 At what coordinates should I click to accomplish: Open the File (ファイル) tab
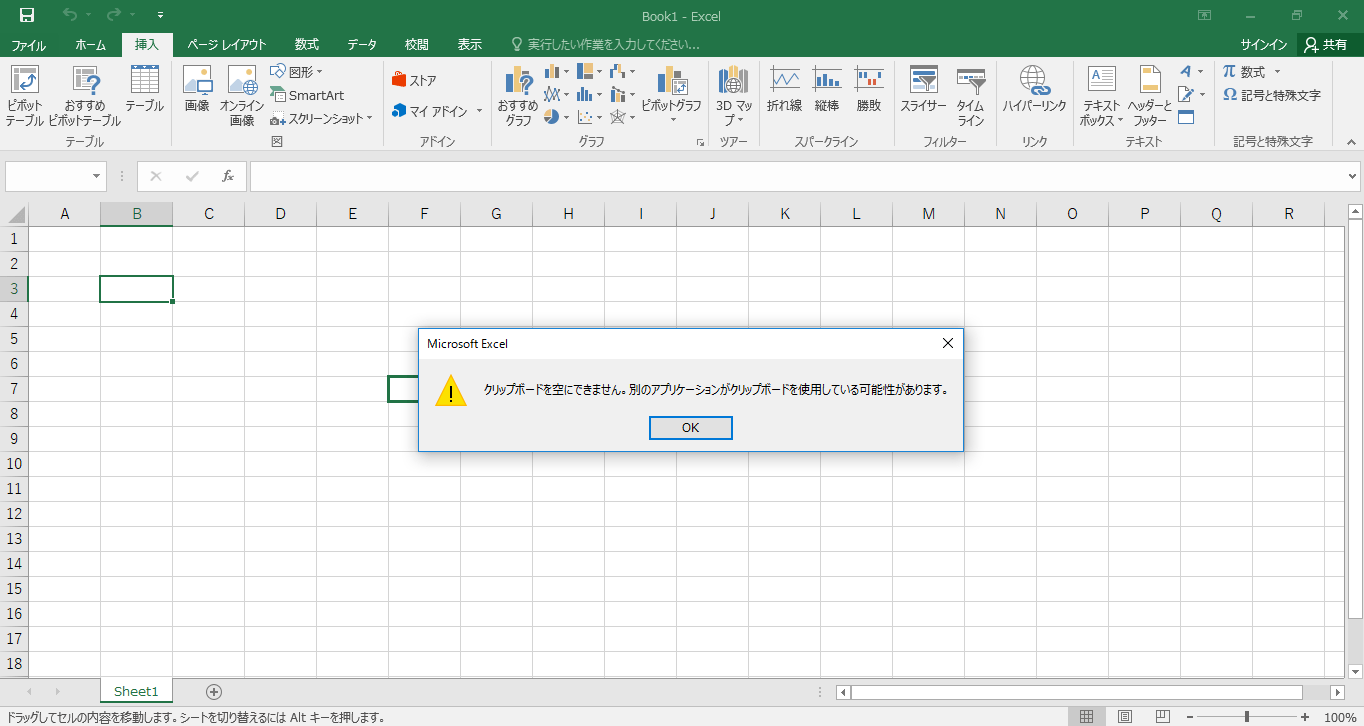28,45
